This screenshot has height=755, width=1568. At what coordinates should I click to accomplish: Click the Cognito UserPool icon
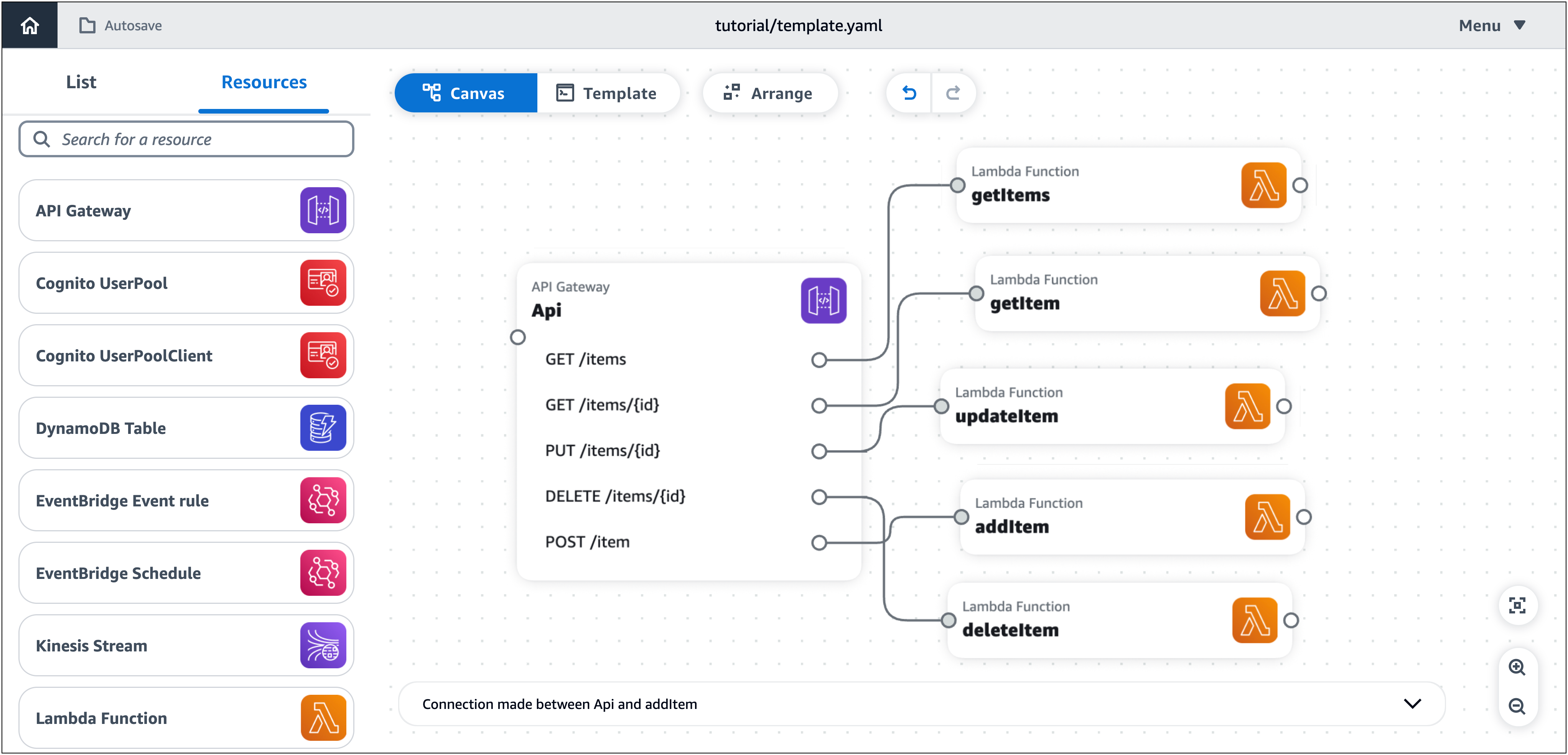(323, 282)
